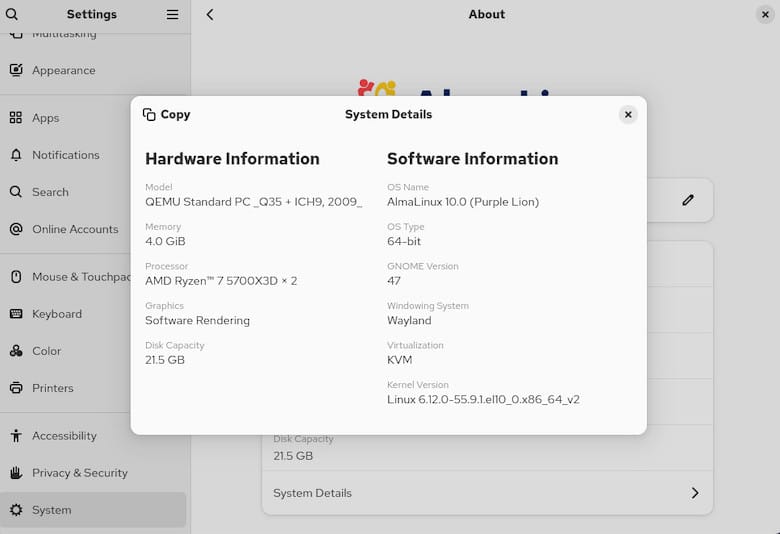
Task: Click the partially hidden Multitasking sidebar item
Action: point(93,36)
